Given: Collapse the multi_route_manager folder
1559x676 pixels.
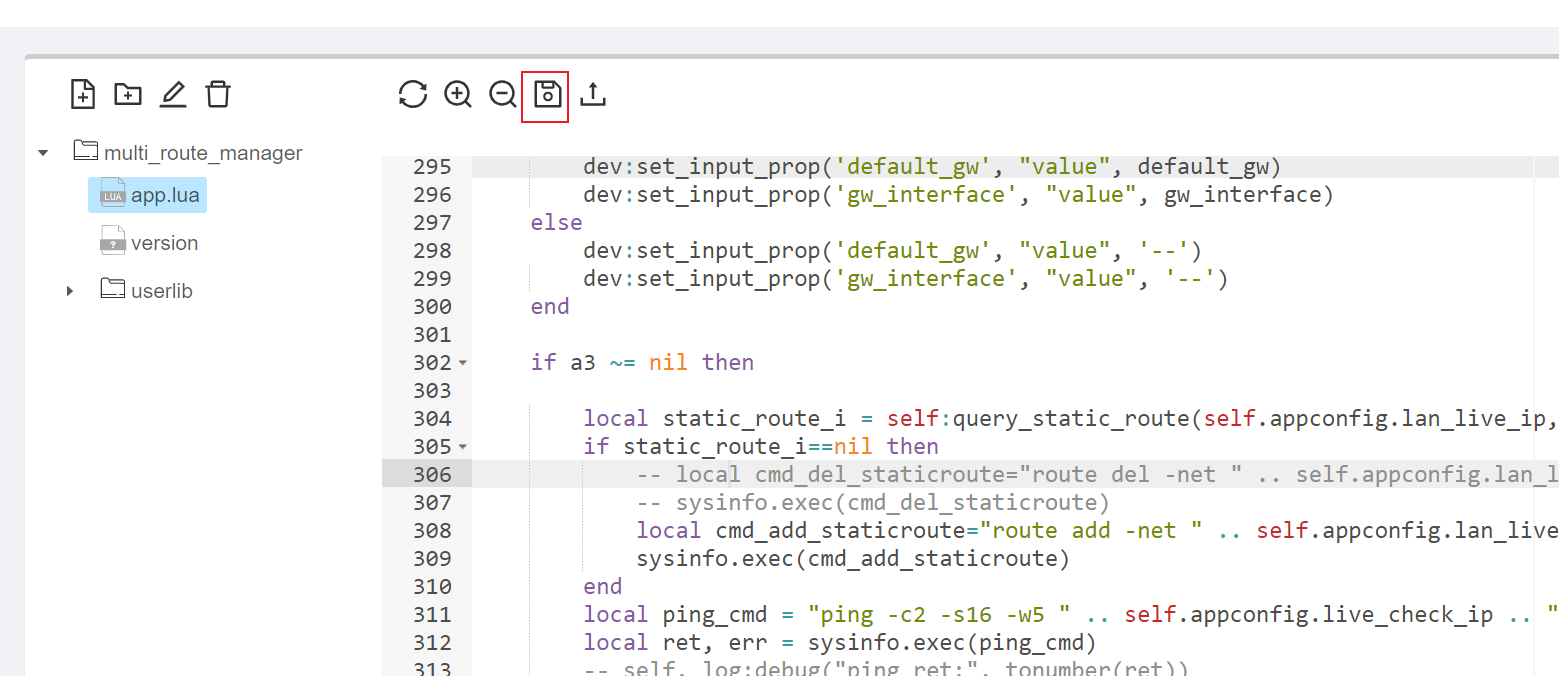Looking at the screenshot, I should [42, 151].
